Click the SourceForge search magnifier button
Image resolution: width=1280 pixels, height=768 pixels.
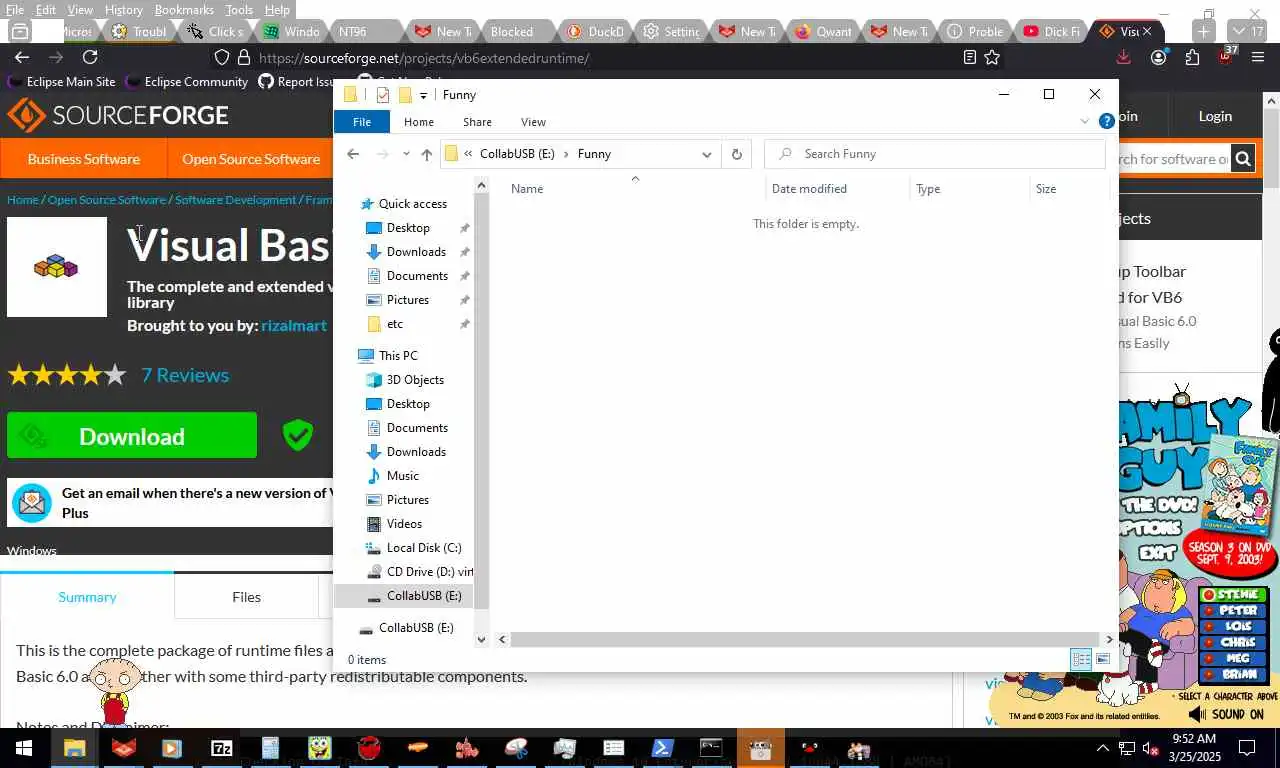1242,158
